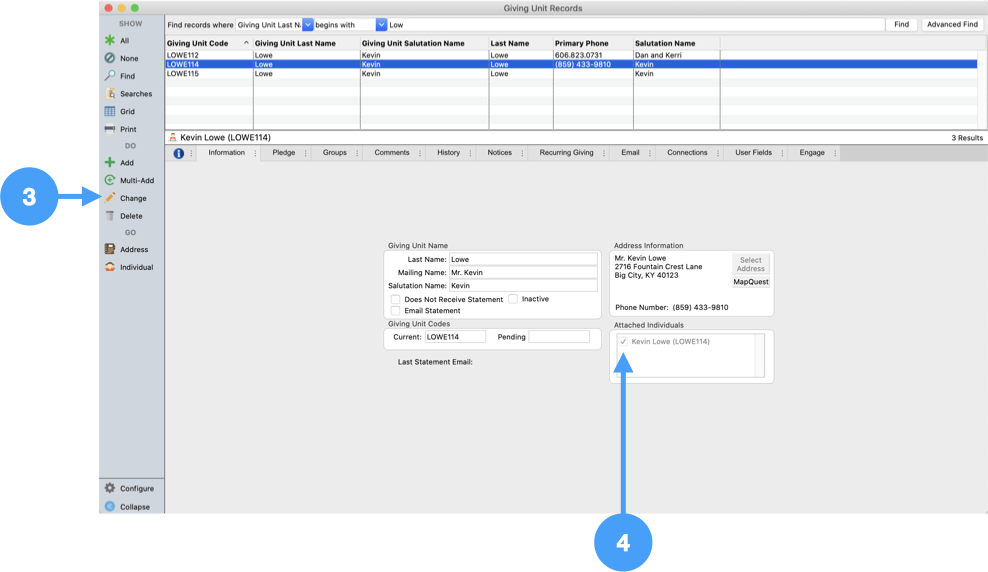Open the Grid view icon
The width and height of the screenshot is (988, 572).
coord(110,111)
